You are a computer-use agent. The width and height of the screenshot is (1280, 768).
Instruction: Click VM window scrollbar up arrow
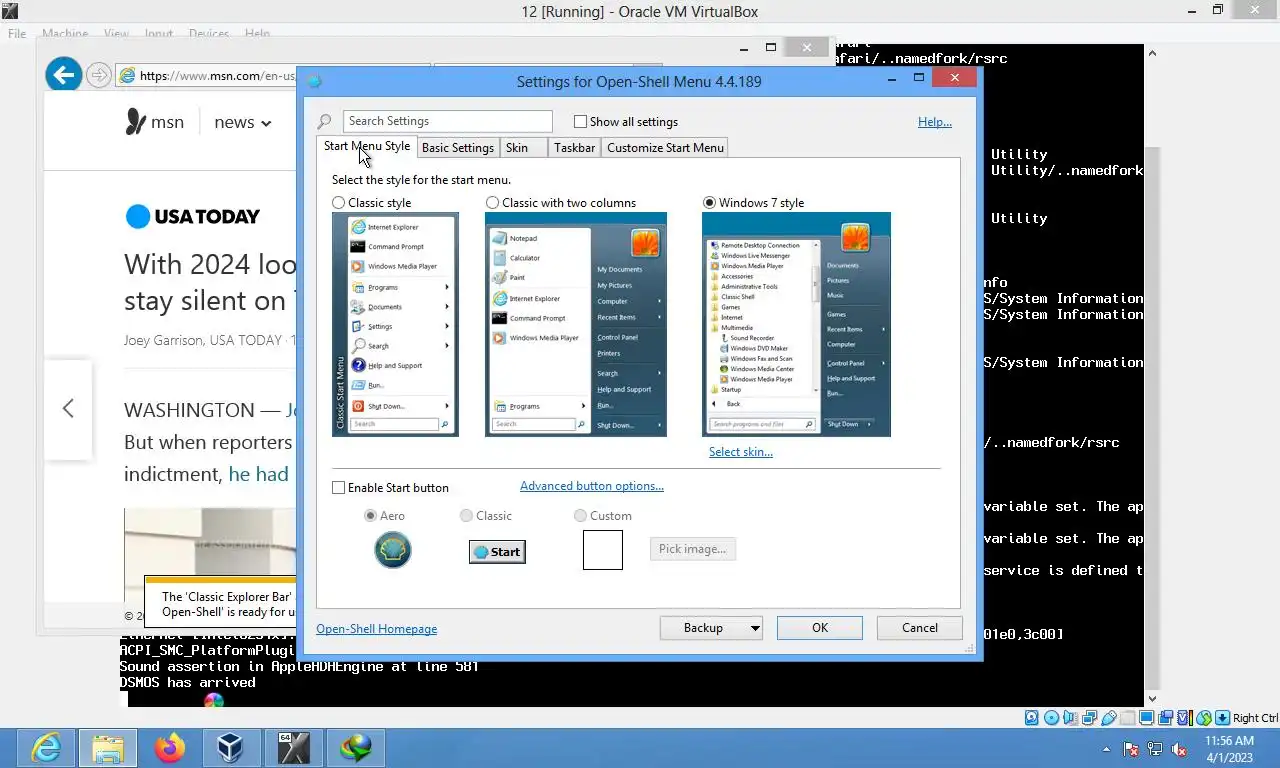tap(1152, 53)
